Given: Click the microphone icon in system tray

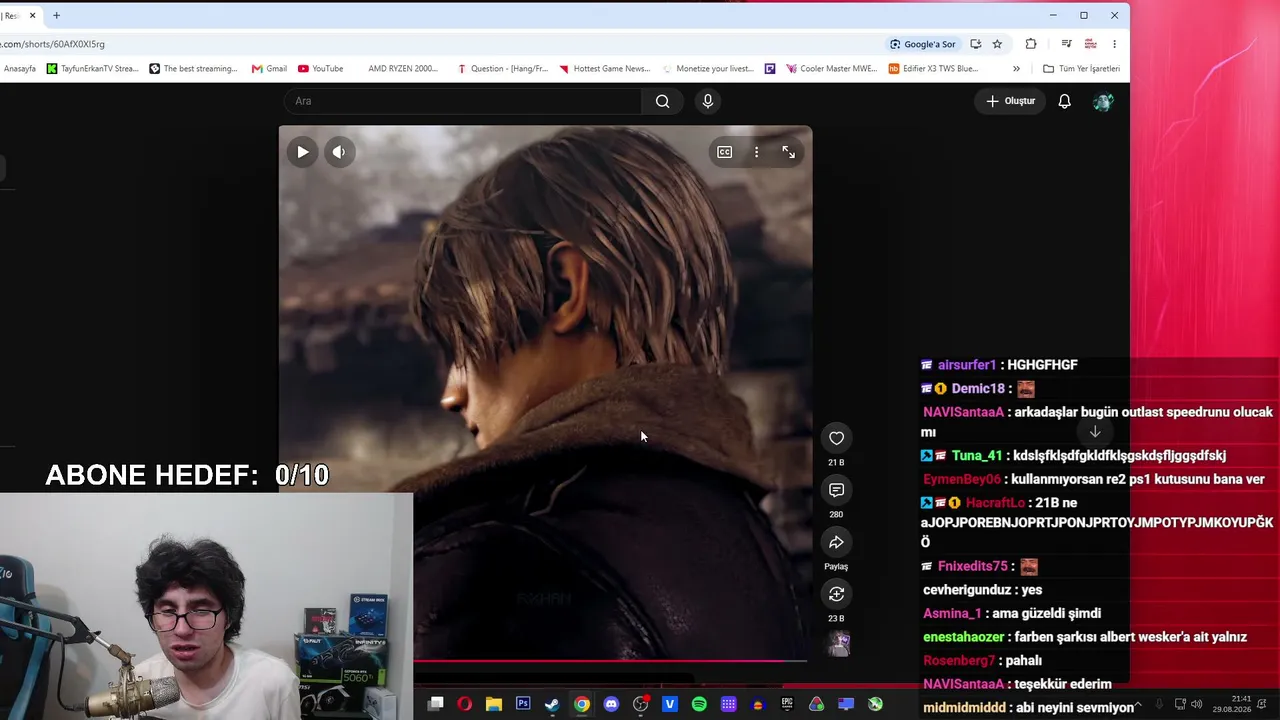Looking at the screenshot, I should point(1160,704).
